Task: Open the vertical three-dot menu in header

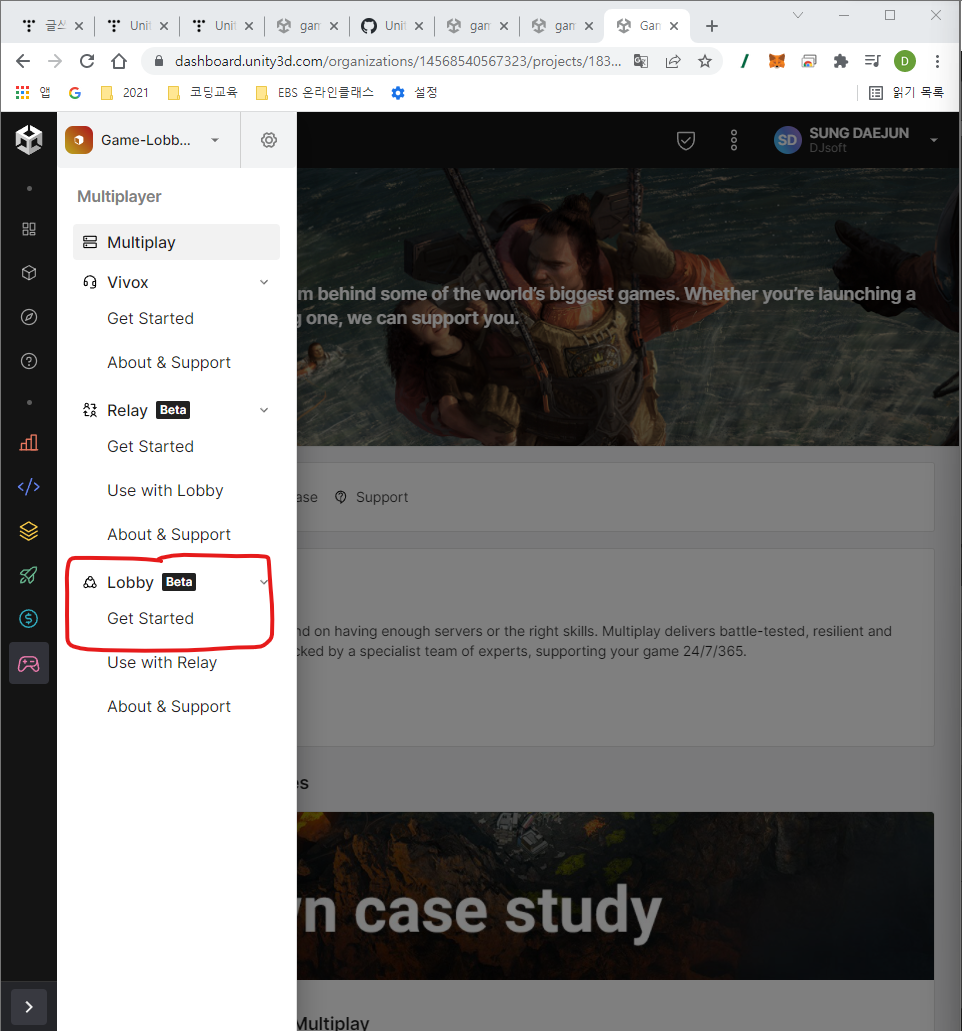Action: pos(734,140)
